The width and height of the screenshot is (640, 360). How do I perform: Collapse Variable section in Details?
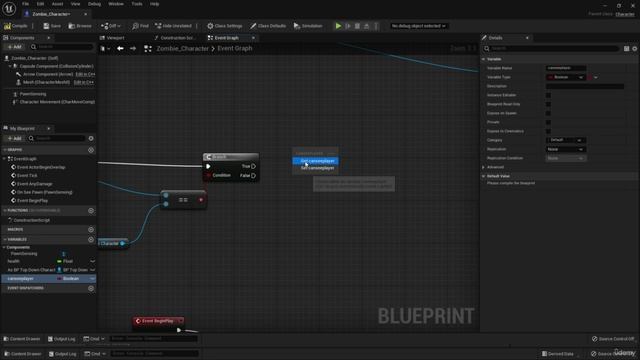coord(484,59)
